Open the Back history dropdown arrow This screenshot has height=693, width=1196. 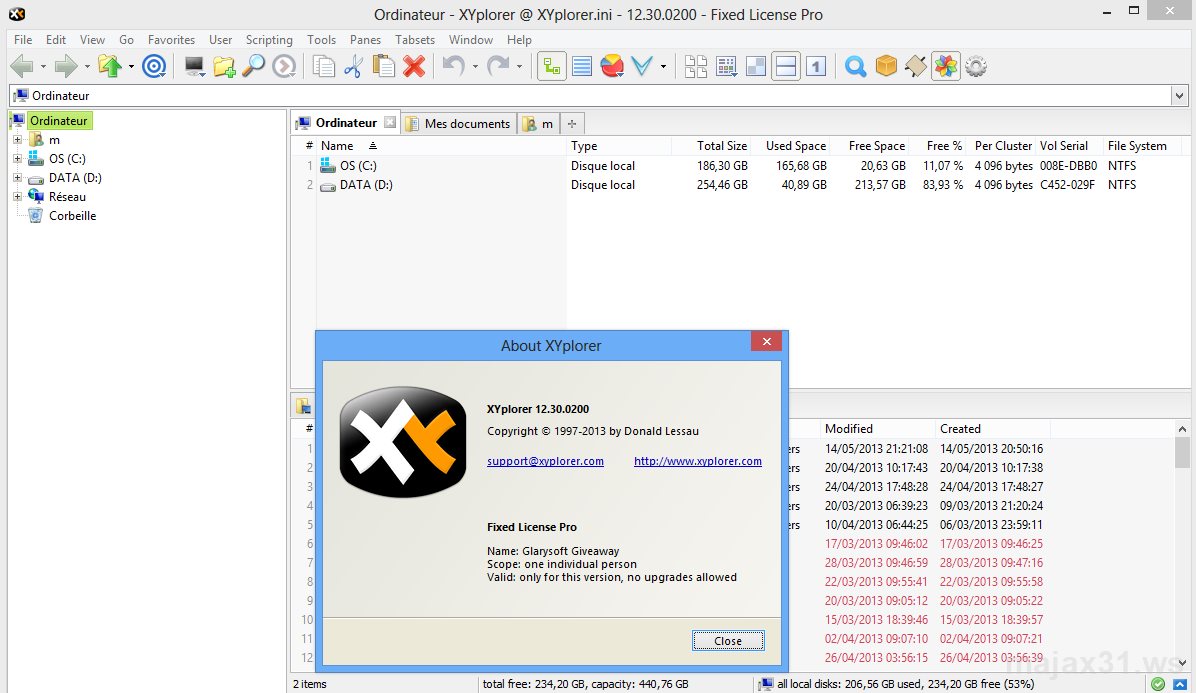coord(43,67)
